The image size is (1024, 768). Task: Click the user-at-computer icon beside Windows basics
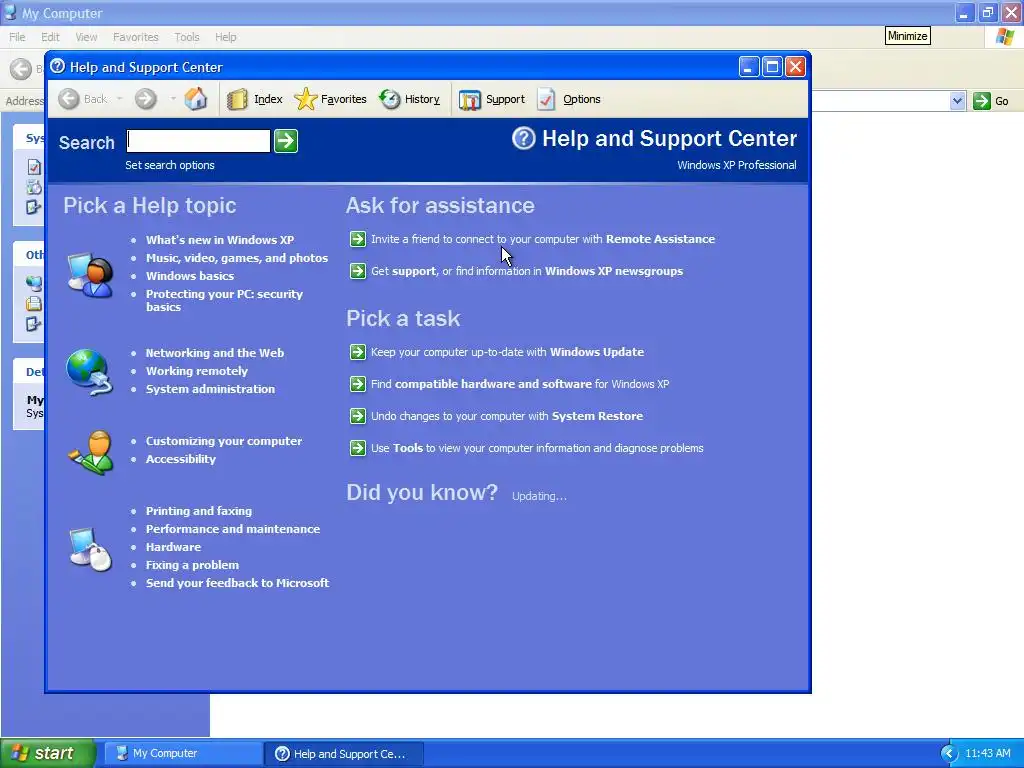coord(91,274)
